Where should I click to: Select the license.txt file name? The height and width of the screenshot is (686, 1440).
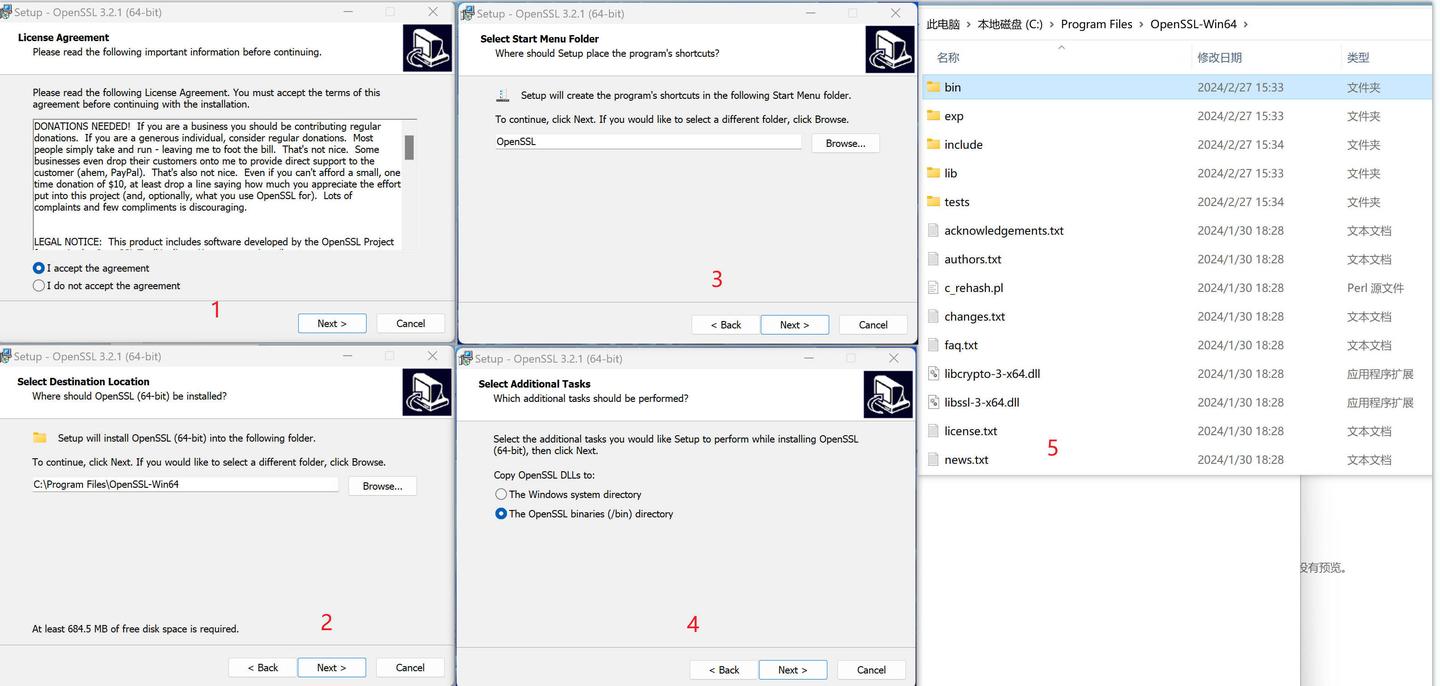pos(970,431)
